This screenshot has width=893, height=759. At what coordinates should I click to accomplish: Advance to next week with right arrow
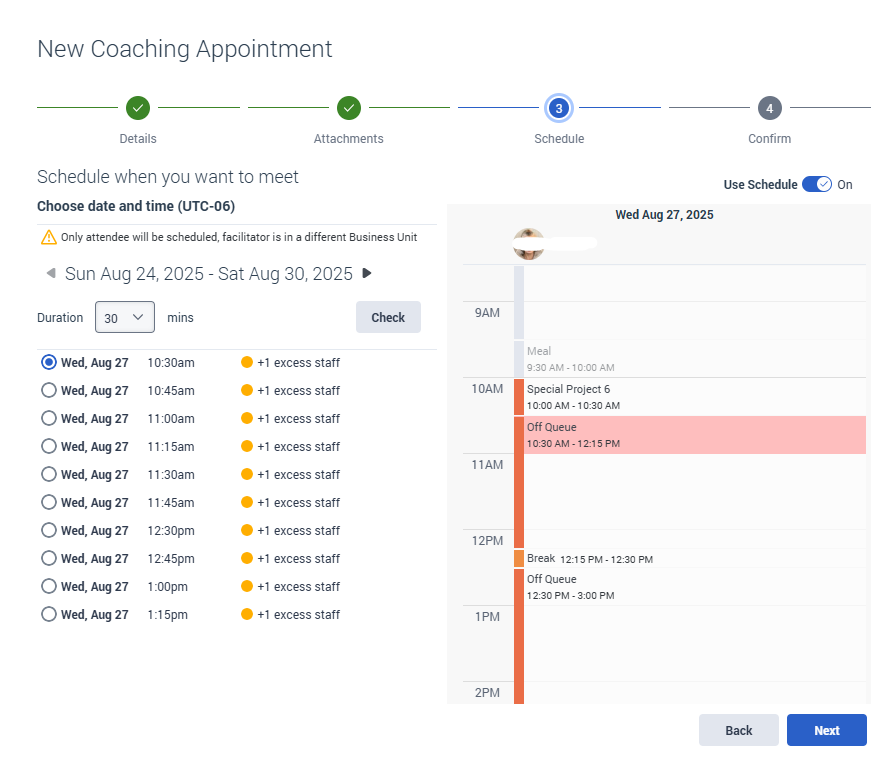click(367, 273)
